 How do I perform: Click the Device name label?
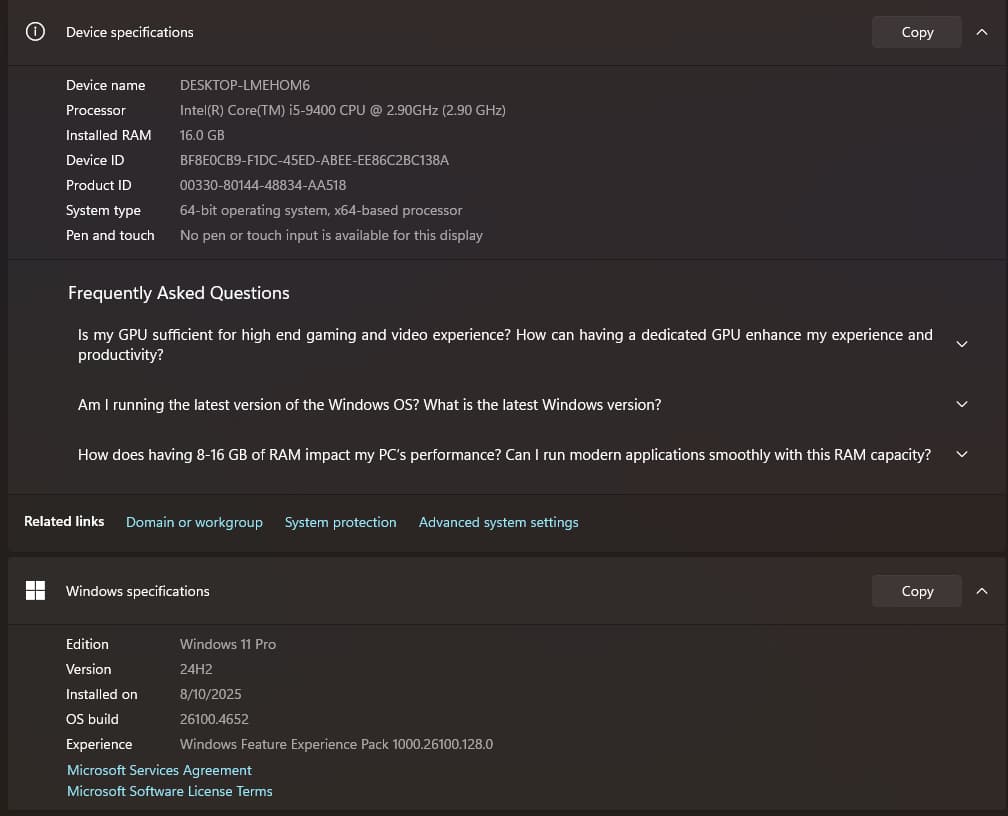coord(105,85)
